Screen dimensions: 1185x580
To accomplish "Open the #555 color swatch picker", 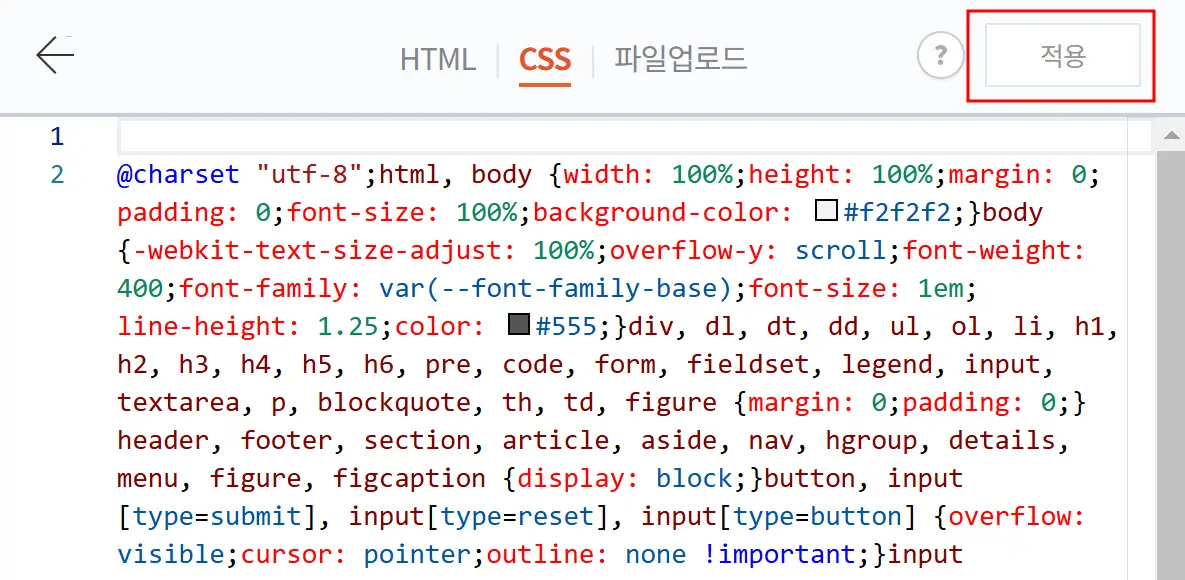I will click(x=518, y=325).
